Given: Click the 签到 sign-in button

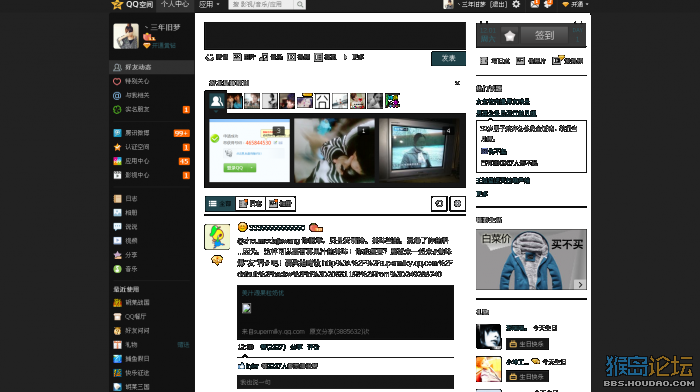Looking at the screenshot, I should tap(544, 35).
